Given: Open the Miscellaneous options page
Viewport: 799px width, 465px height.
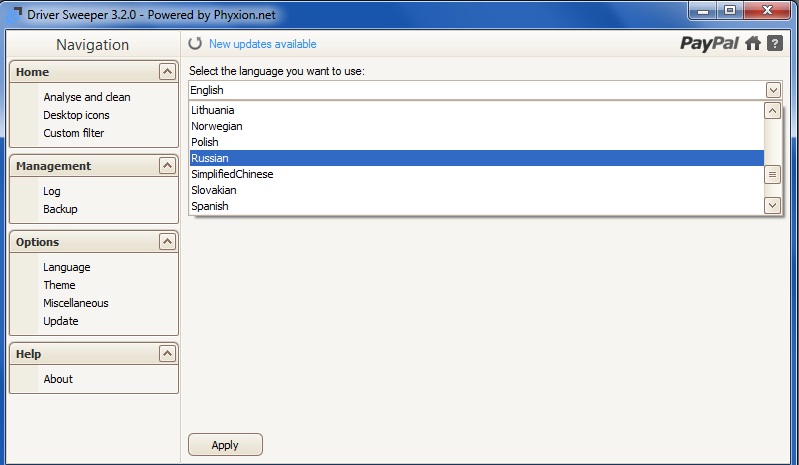Looking at the screenshot, I should point(76,303).
